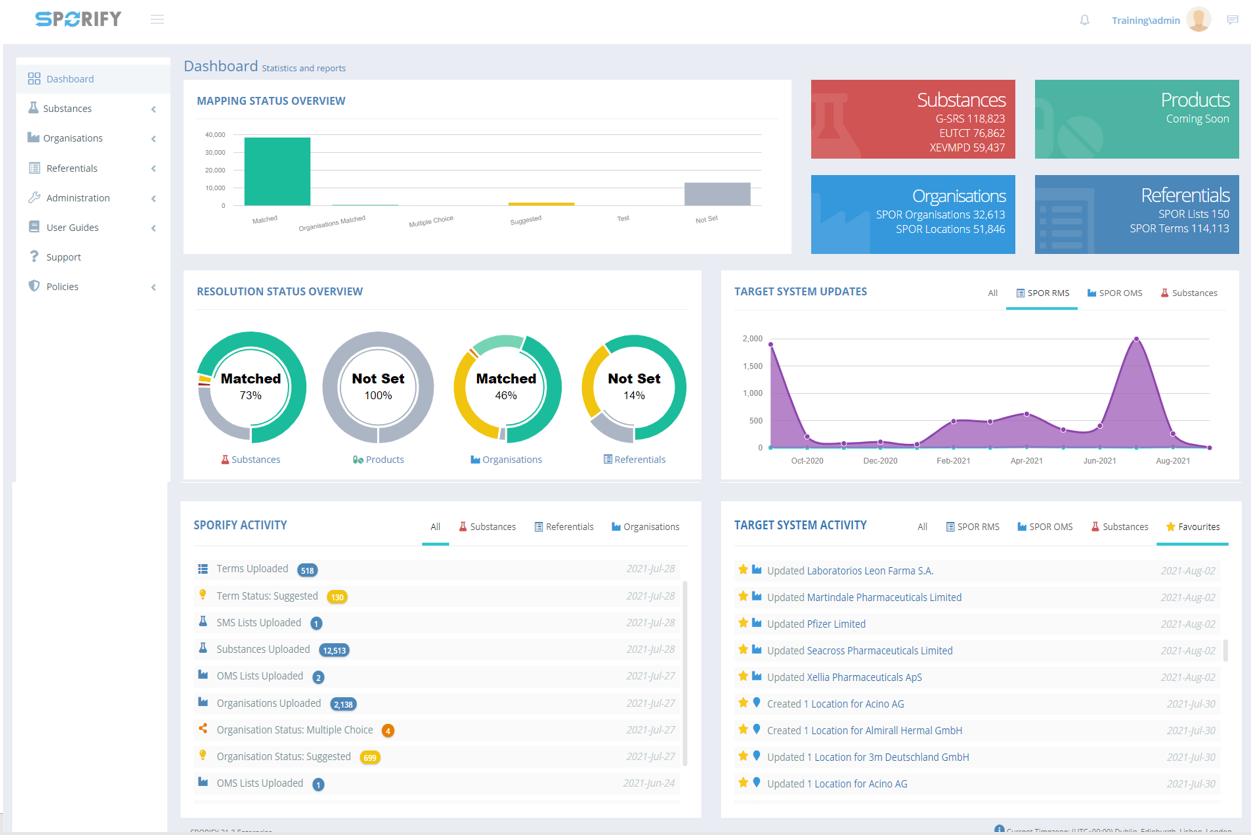This screenshot has height=835, width=1251.
Task: Click the Substances Uploaded 12,513 badge
Action: 334,650
